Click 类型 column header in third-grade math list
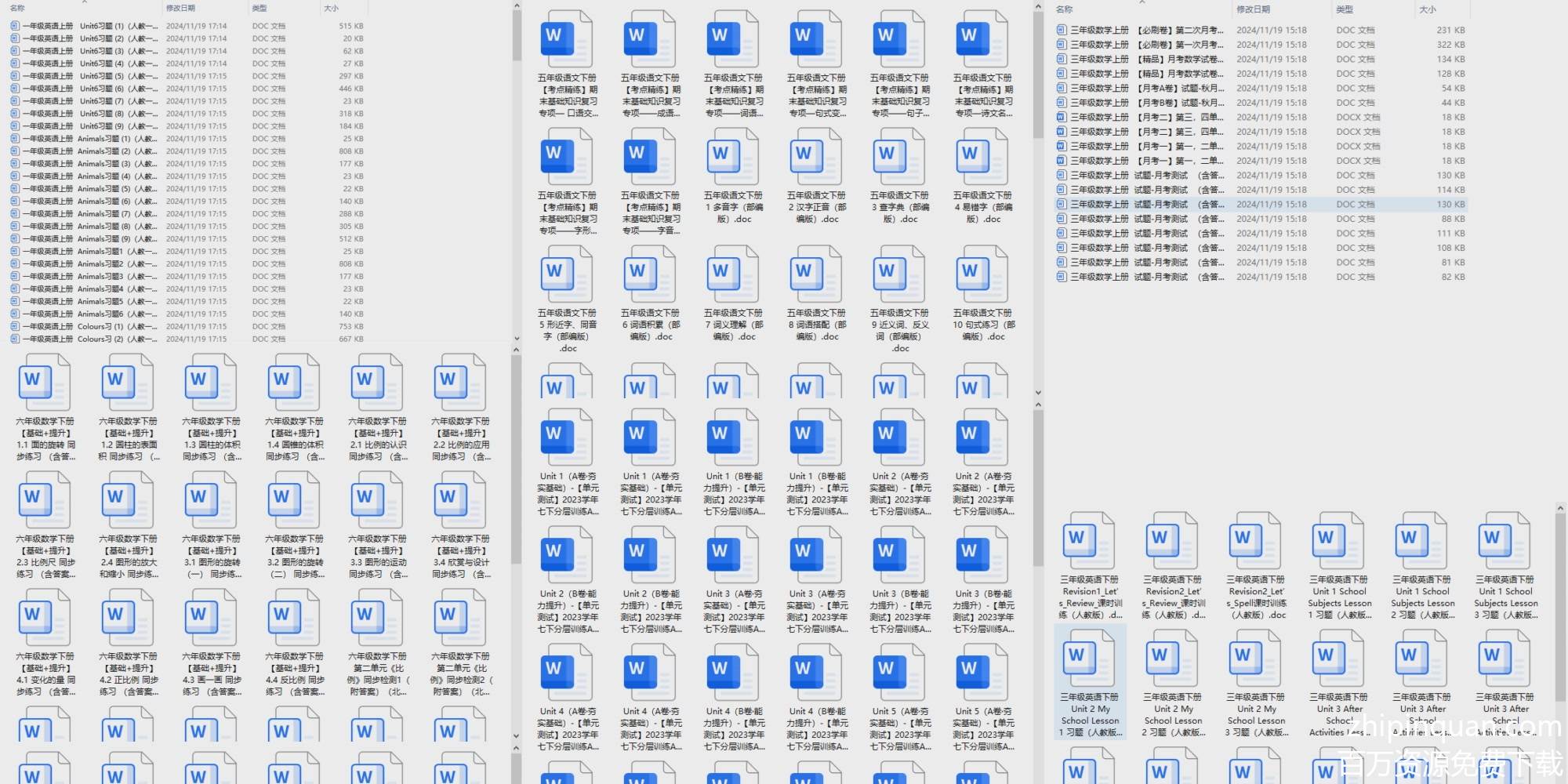This screenshot has width=1568, height=784. coord(1345,9)
